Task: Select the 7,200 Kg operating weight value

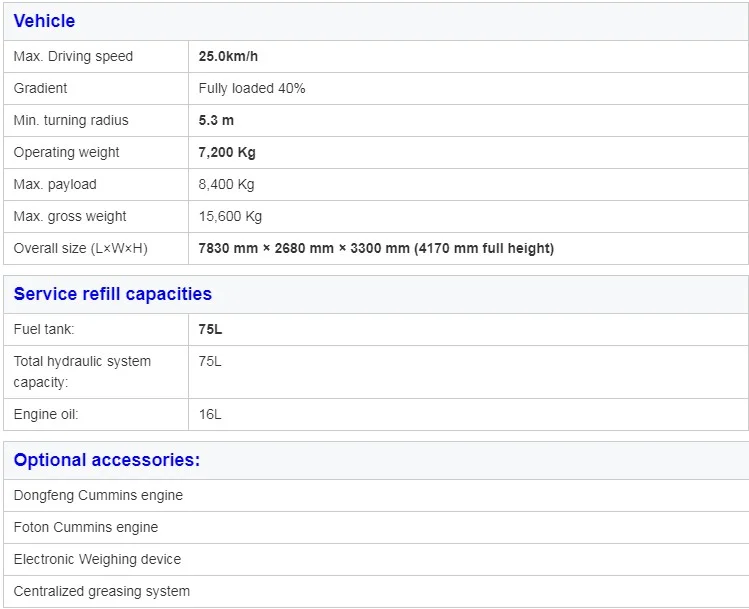Action: (x=227, y=153)
